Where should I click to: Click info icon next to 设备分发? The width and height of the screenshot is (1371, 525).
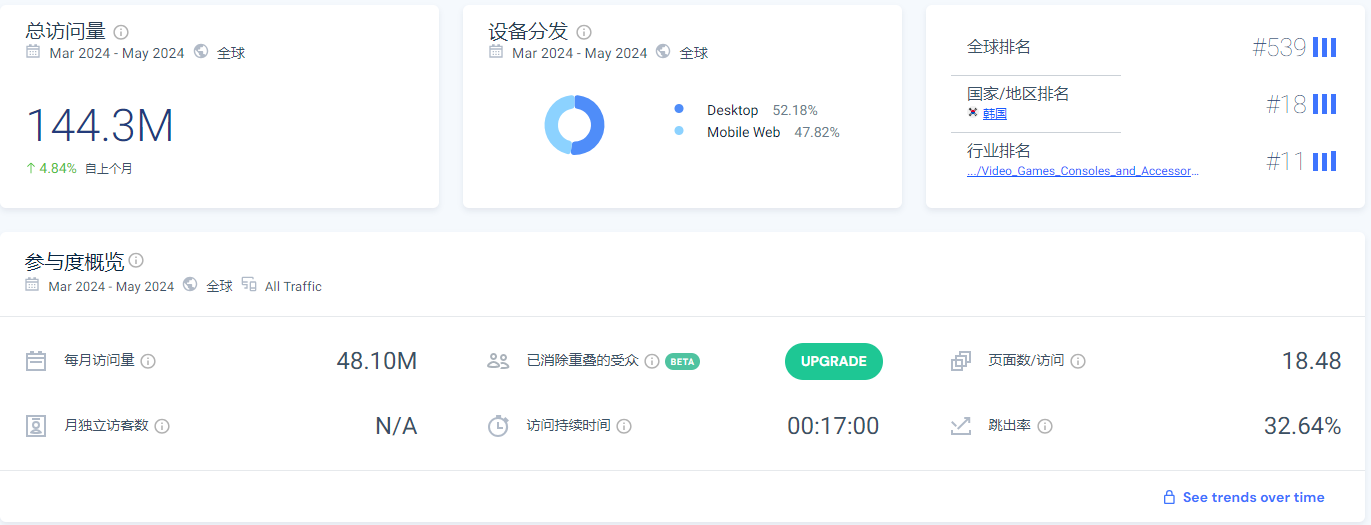(x=584, y=32)
